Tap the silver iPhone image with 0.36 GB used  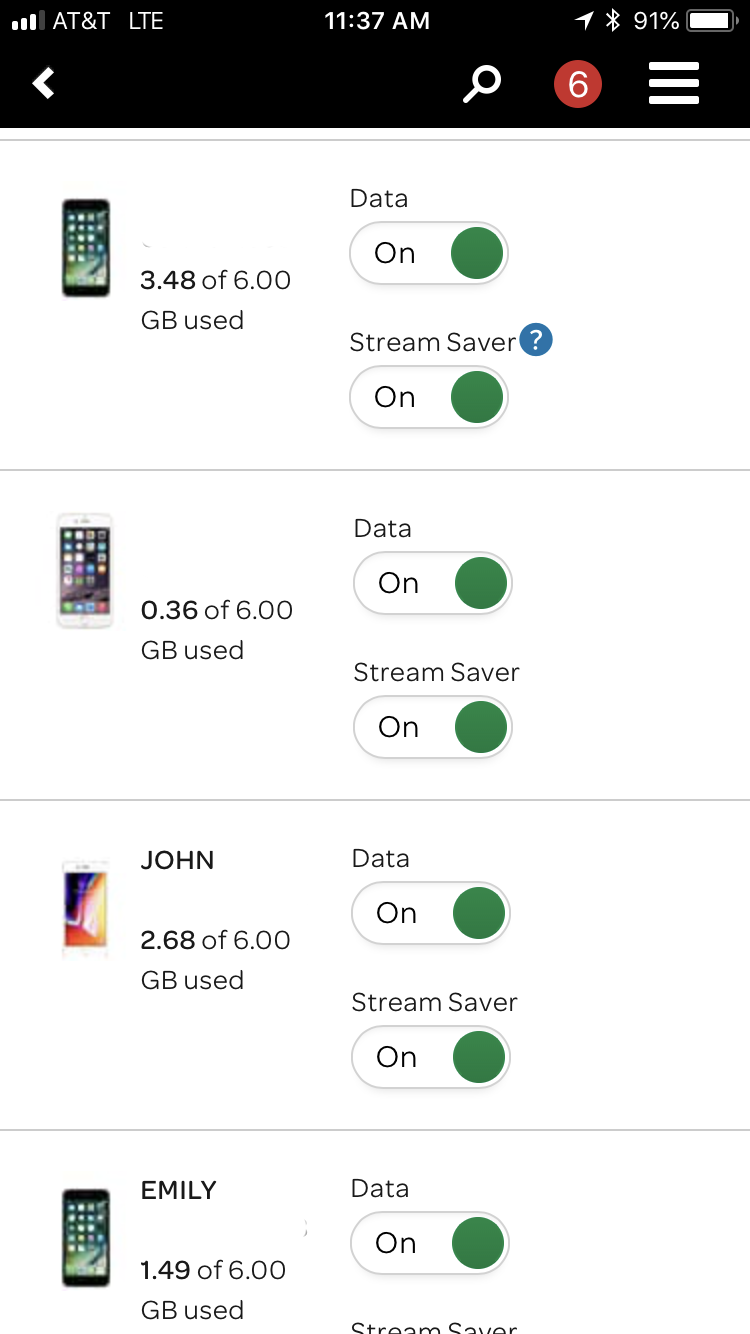pos(86,571)
